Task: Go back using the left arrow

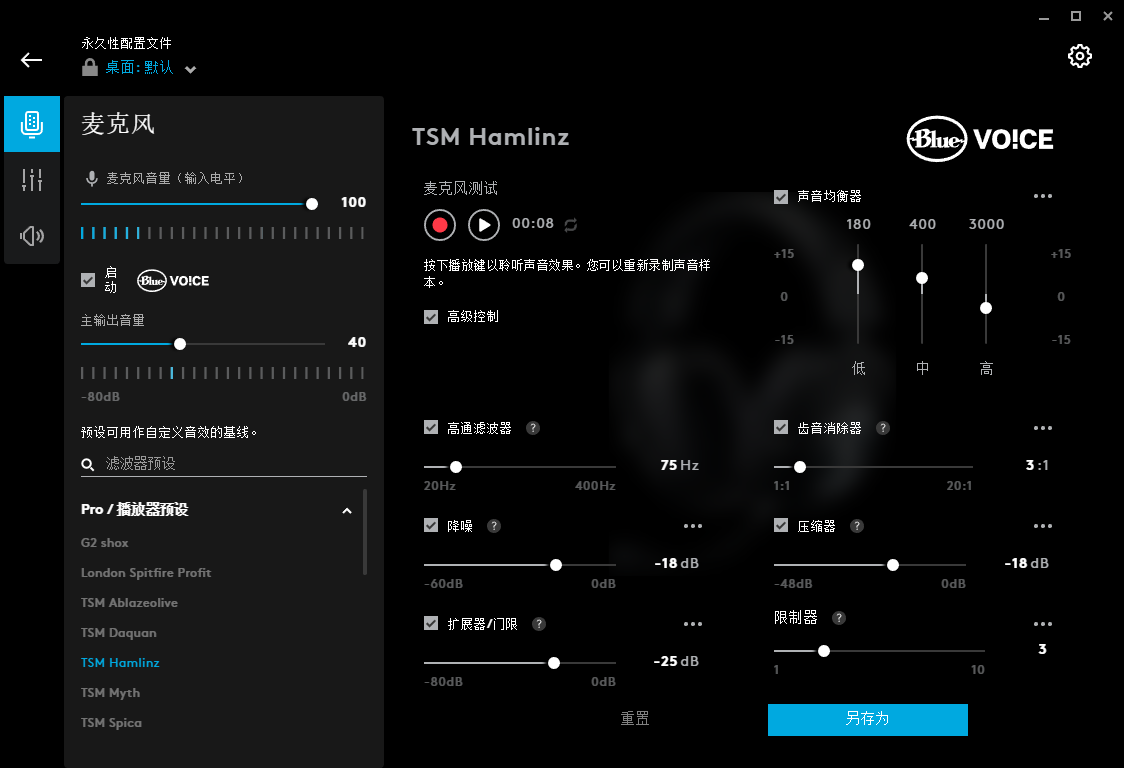Action: coord(31,60)
